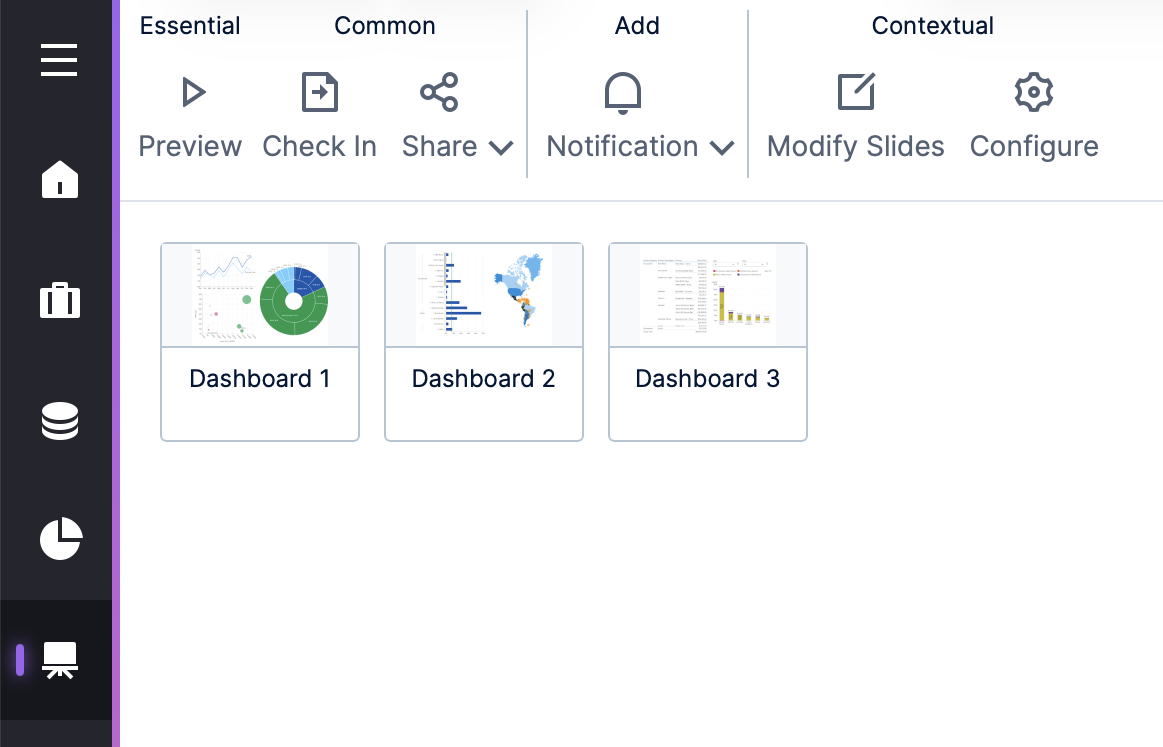Open the hamburger menu icon
This screenshot has width=1163, height=747.
point(59,61)
